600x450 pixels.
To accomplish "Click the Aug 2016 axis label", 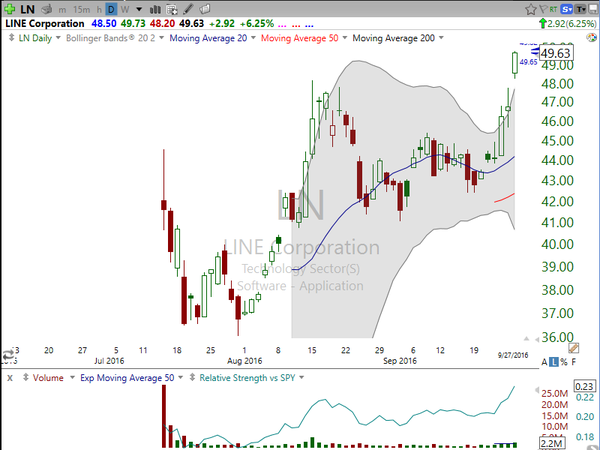I will (x=245, y=361).
